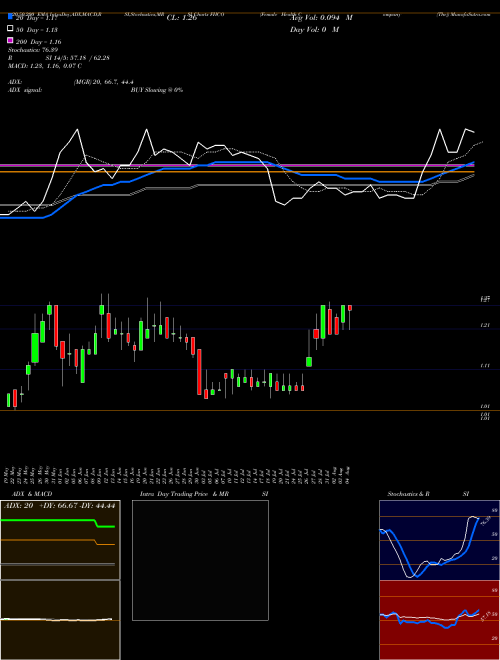Click the 'CL: 1.26' closing price text

tap(182, 18)
